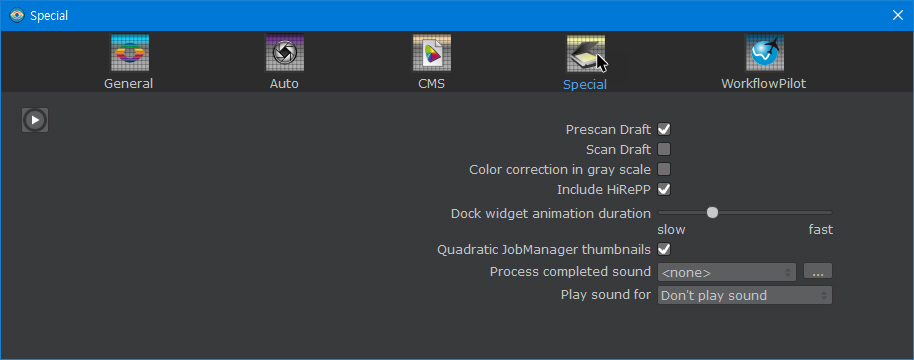Open the Process completed sound dropdown
The width and height of the screenshot is (914, 360).
coord(727,272)
